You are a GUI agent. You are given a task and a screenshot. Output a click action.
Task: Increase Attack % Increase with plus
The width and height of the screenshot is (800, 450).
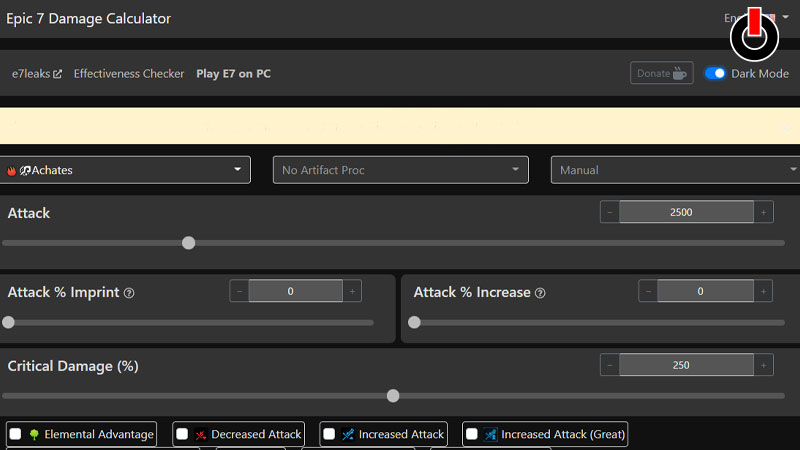(763, 291)
